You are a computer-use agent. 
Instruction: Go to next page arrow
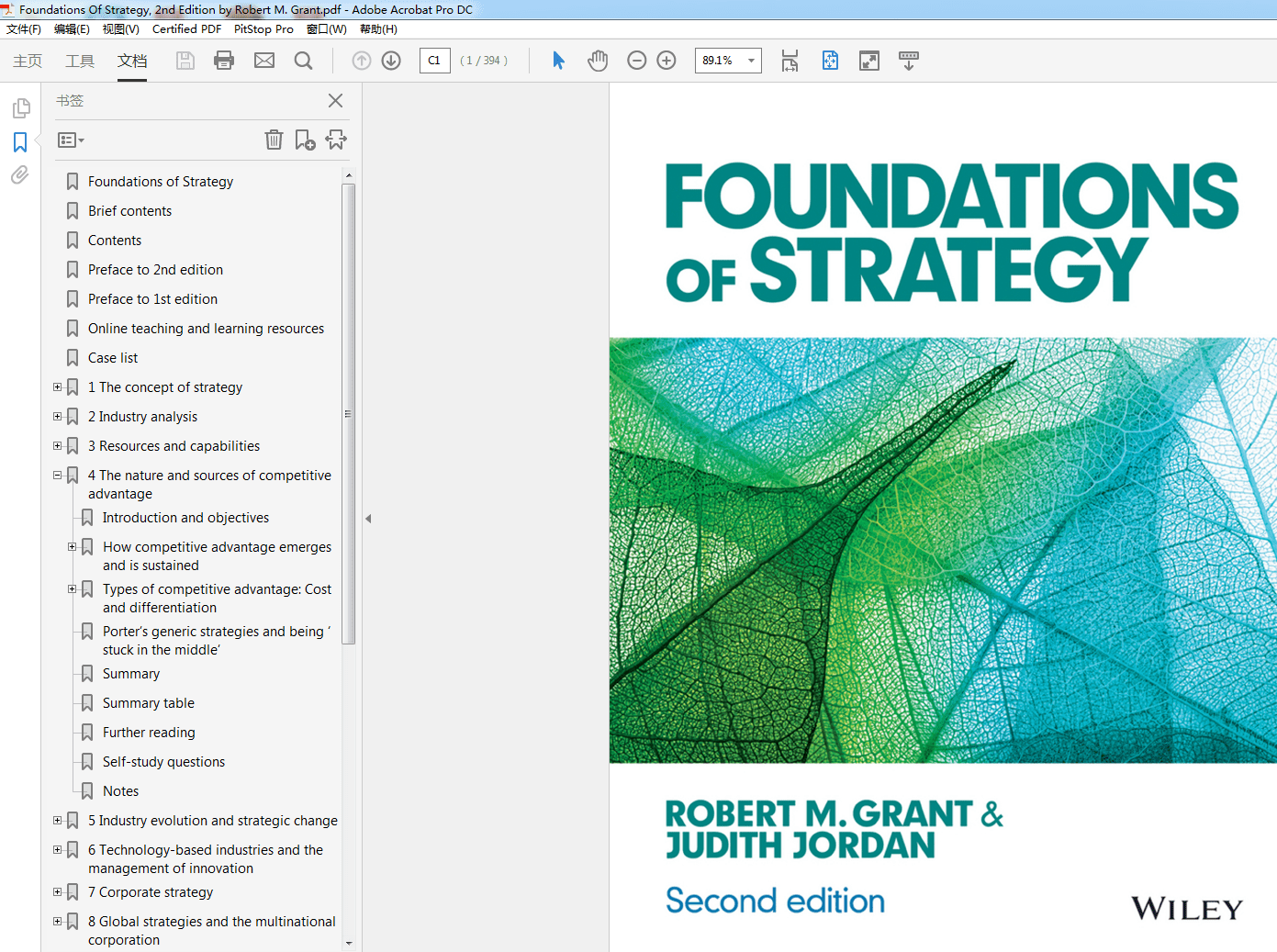(391, 61)
